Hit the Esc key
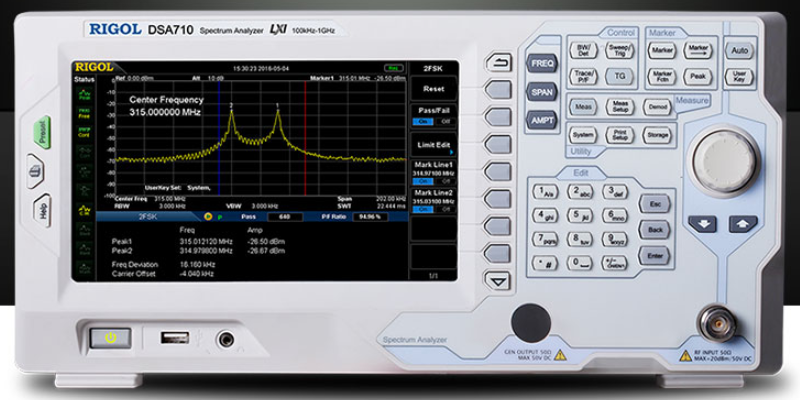Image resolution: width=800 pixels, height=400 pixels. [x=655, y=203]
